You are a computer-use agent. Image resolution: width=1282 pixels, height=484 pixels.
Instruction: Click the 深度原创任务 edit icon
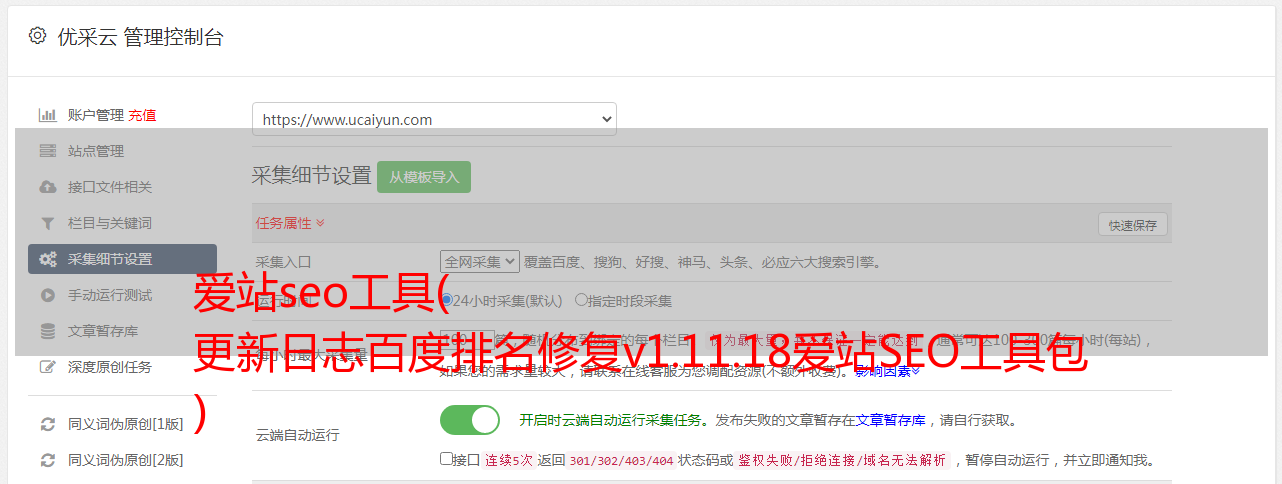[x=47, y=367]
